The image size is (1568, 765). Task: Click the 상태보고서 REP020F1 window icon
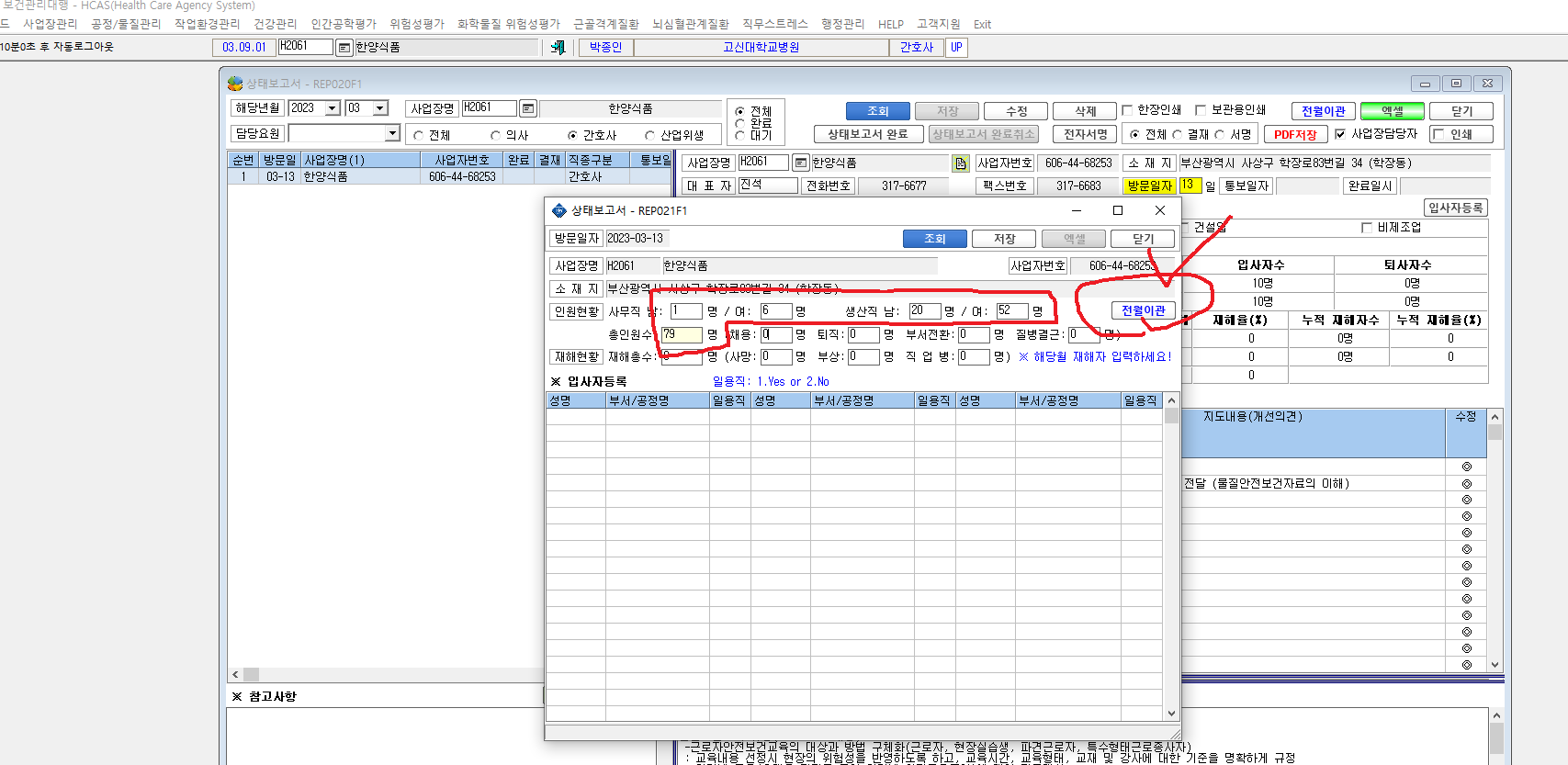[235, 84]
